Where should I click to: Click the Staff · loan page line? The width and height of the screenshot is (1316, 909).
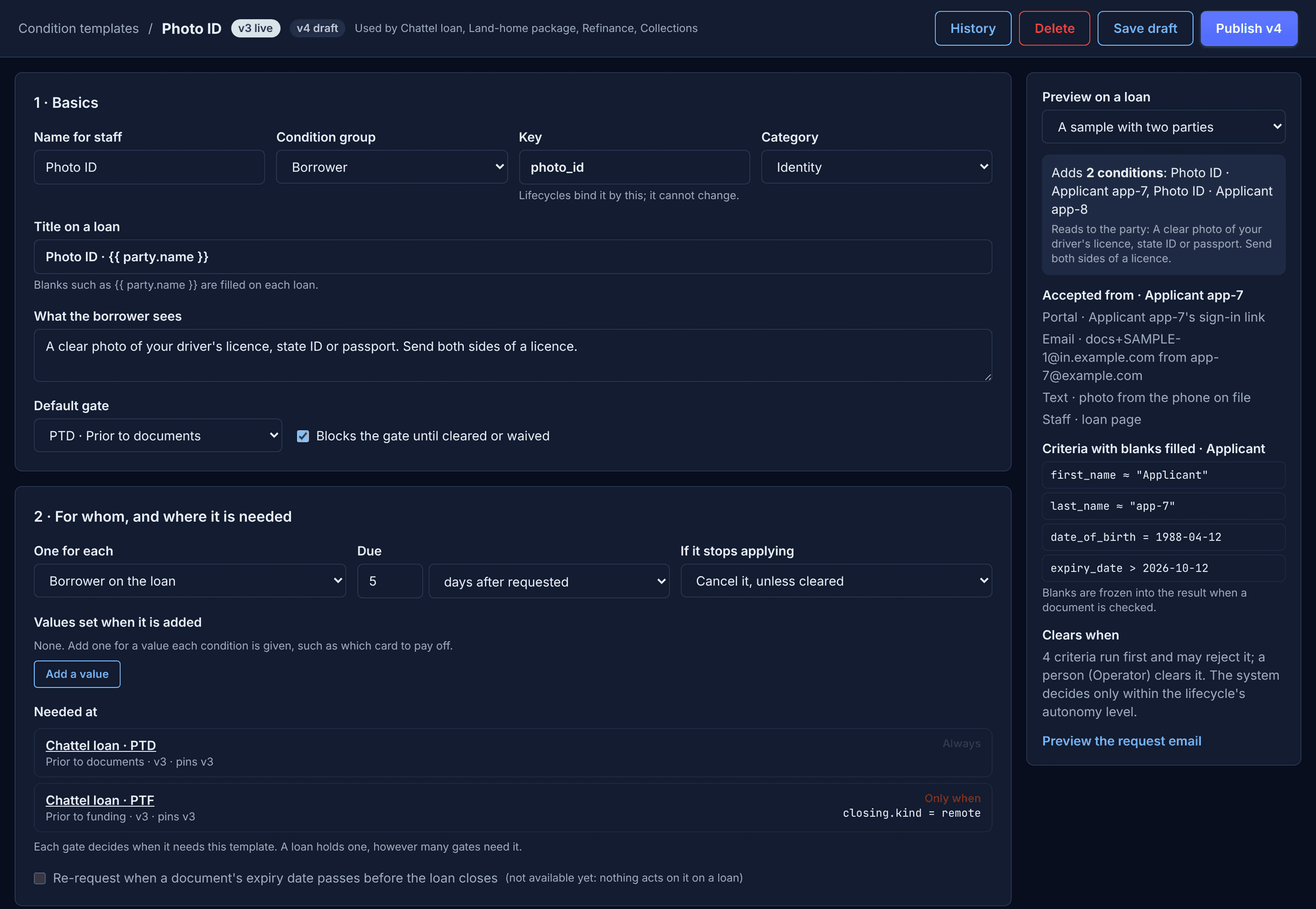[1092, 419]
